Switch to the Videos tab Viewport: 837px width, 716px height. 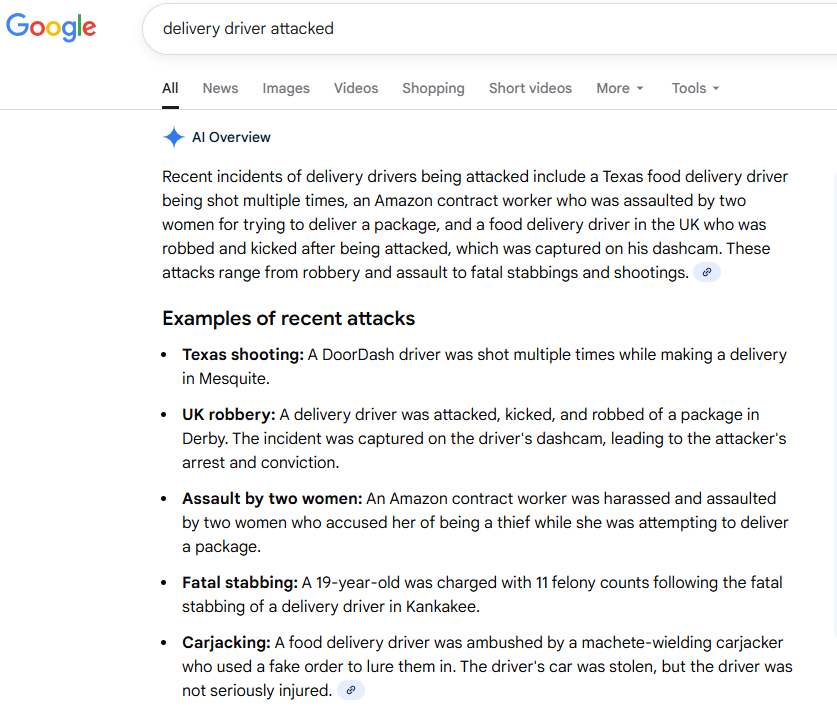coord(356,88)
